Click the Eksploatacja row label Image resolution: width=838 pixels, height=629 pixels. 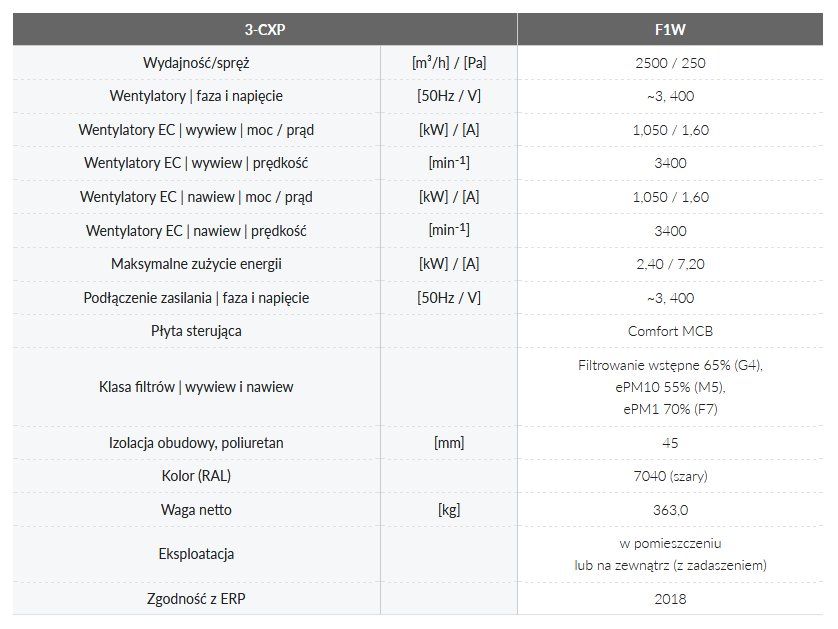tap(196, 554)
